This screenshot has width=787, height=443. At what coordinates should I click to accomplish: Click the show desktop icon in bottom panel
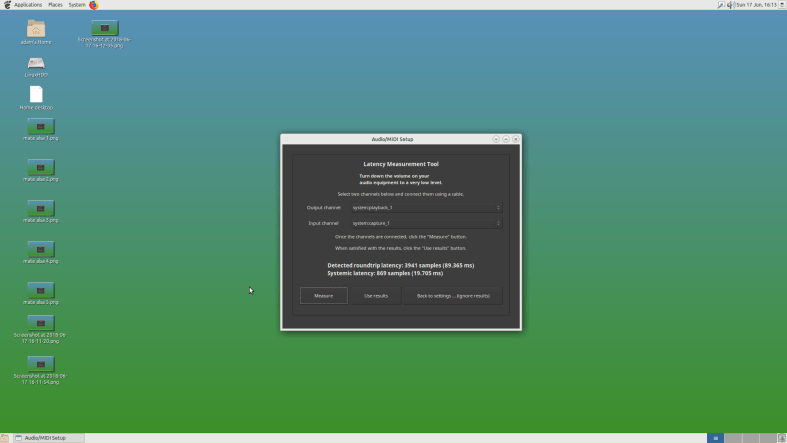tap(5, 438)
